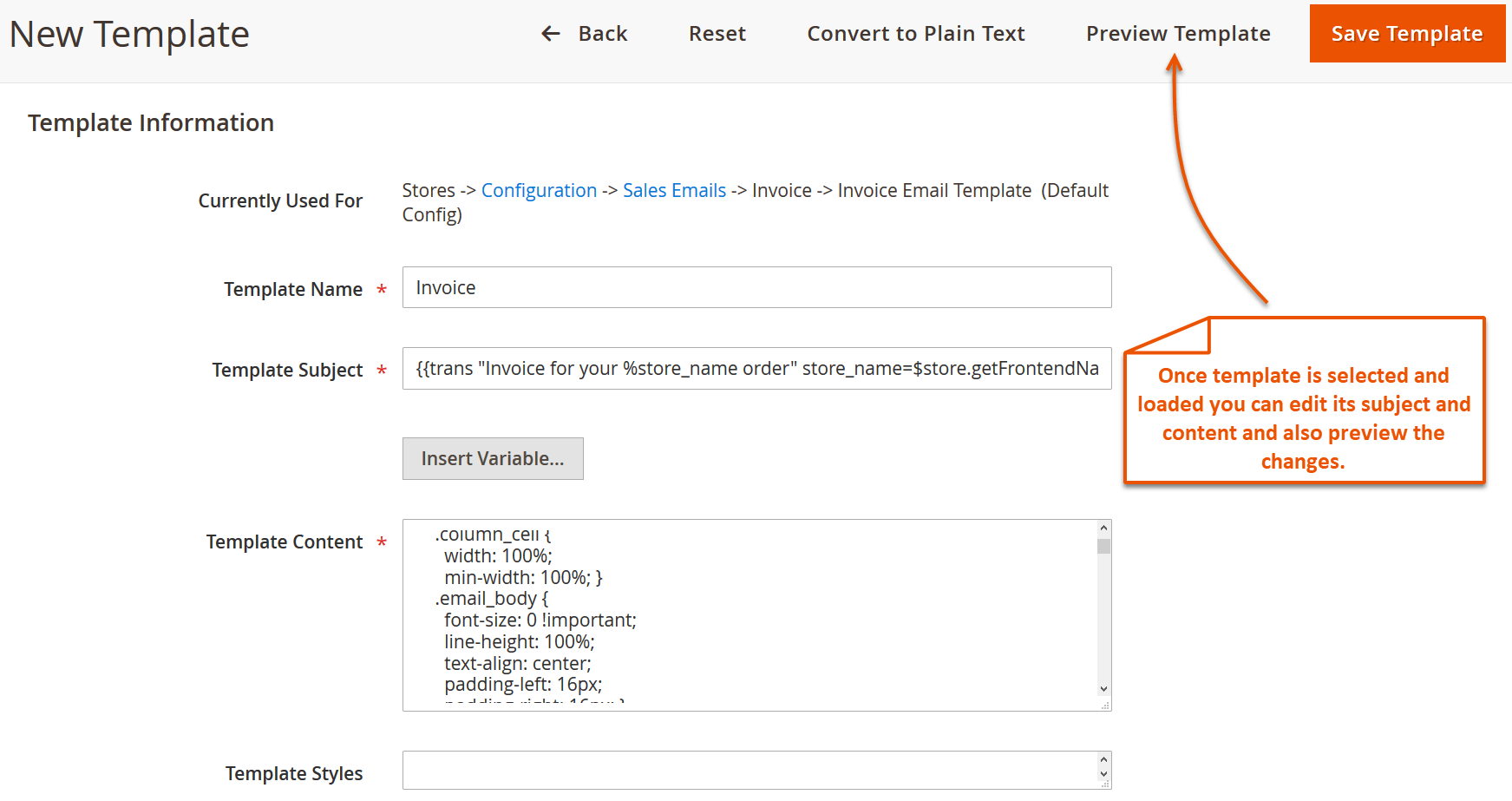
Task: Open the Configuration link
Action: (x=539, y=191)
